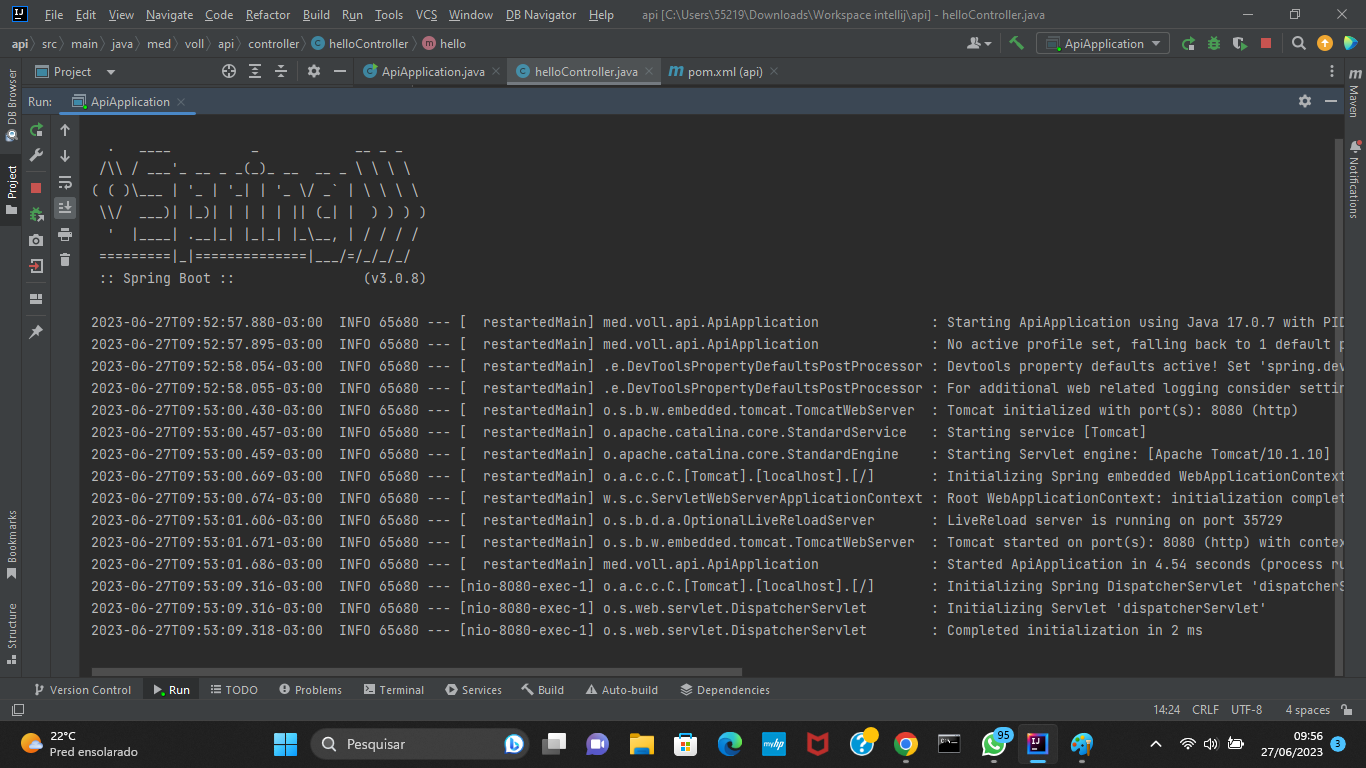Image resolution: width=1366 pixels, height=768 pixels.
Task: Open the File menu
Action: click(x=54, y=15)
